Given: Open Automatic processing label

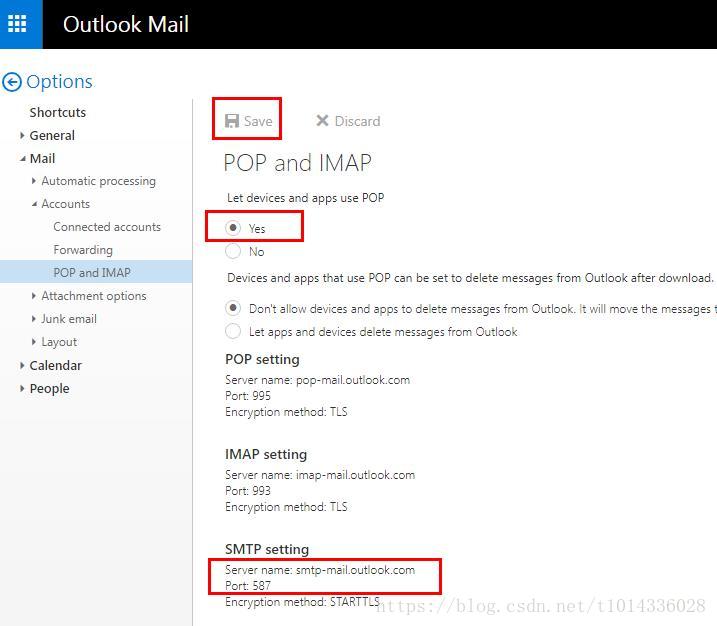Looking at the screenshot, I should [99, 181].
